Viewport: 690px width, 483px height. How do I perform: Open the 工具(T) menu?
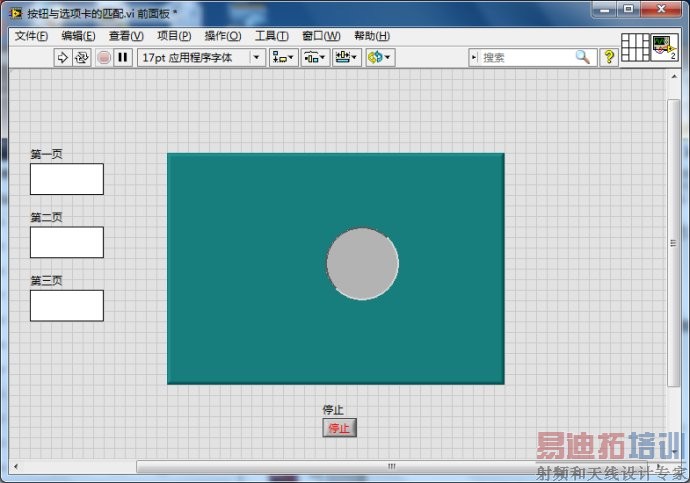coord(271,36)
